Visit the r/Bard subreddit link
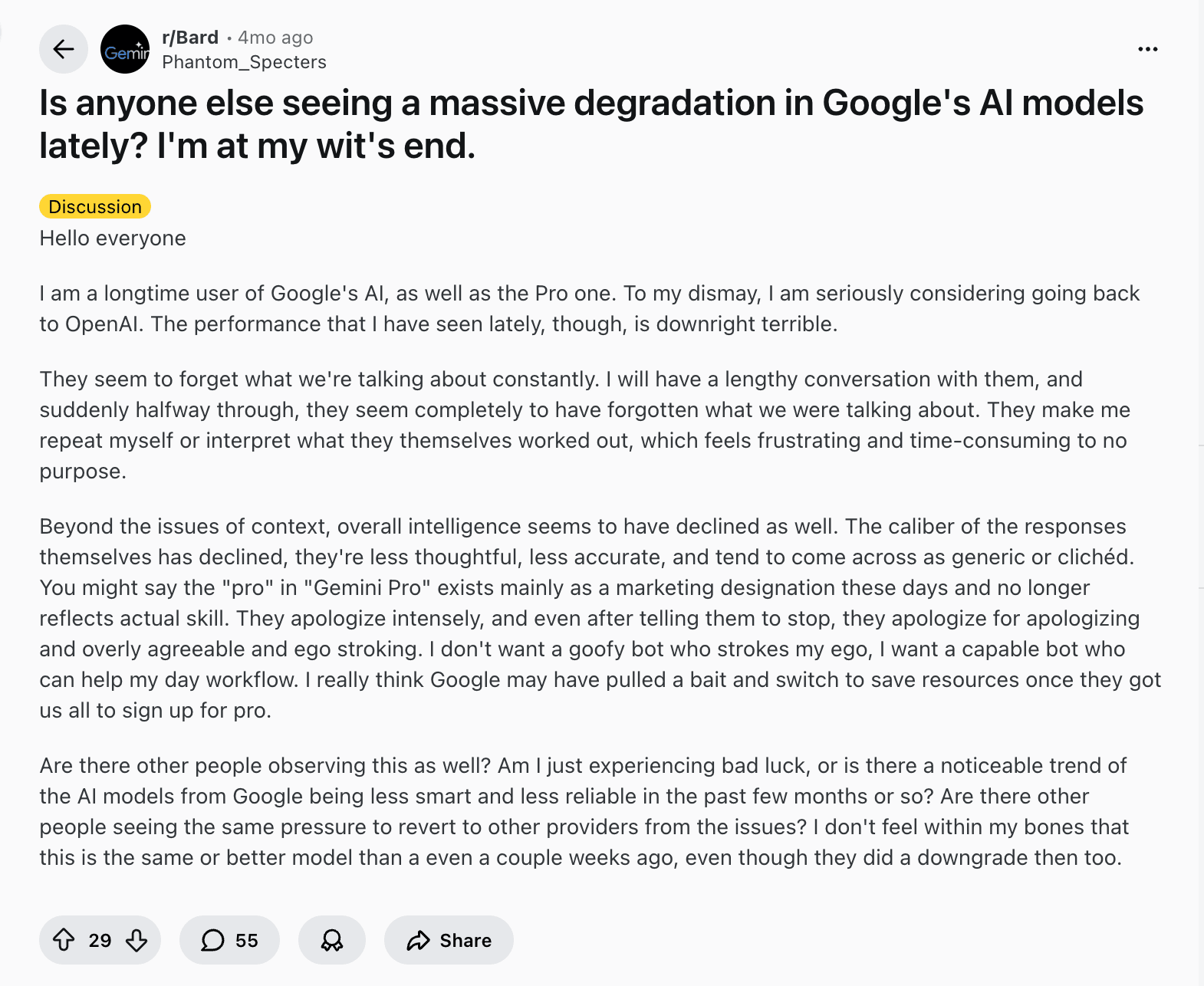The image size is (1204, 986). tap(191, 37)
